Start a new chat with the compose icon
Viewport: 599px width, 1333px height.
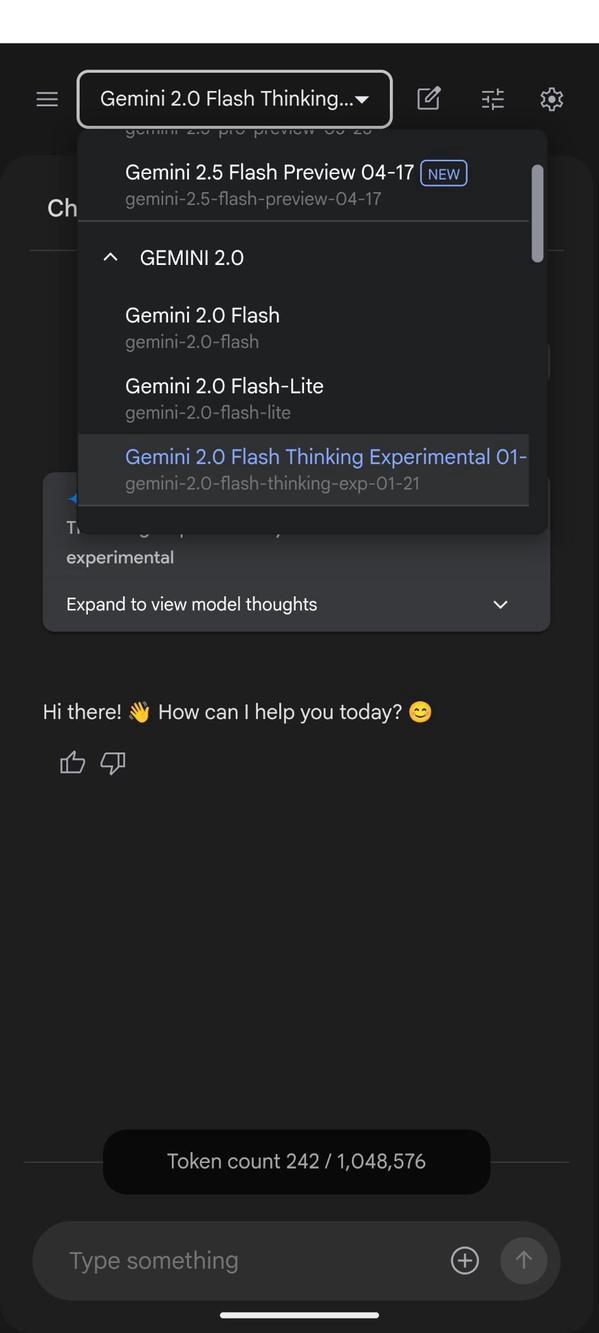pyautogui.click(x=428, y=98)
